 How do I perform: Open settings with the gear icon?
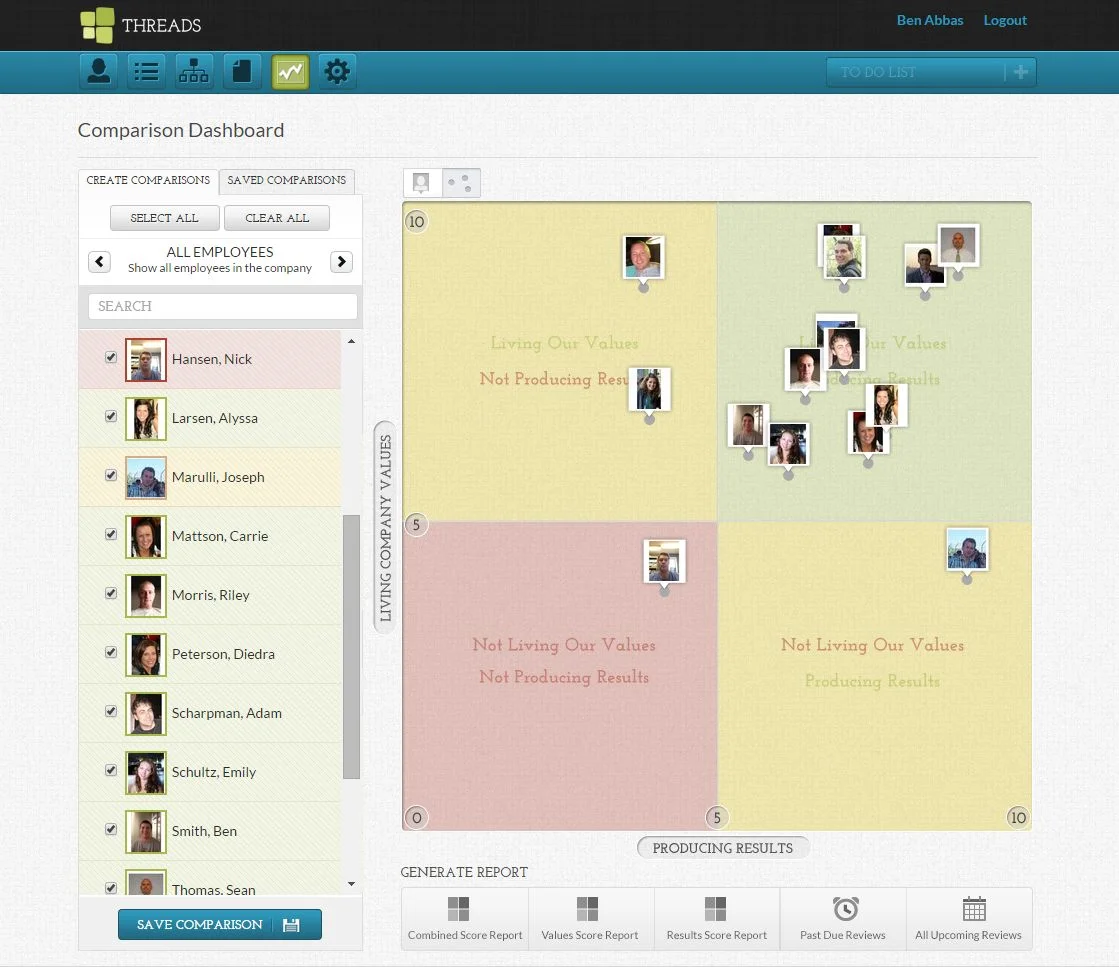point(337,71)
